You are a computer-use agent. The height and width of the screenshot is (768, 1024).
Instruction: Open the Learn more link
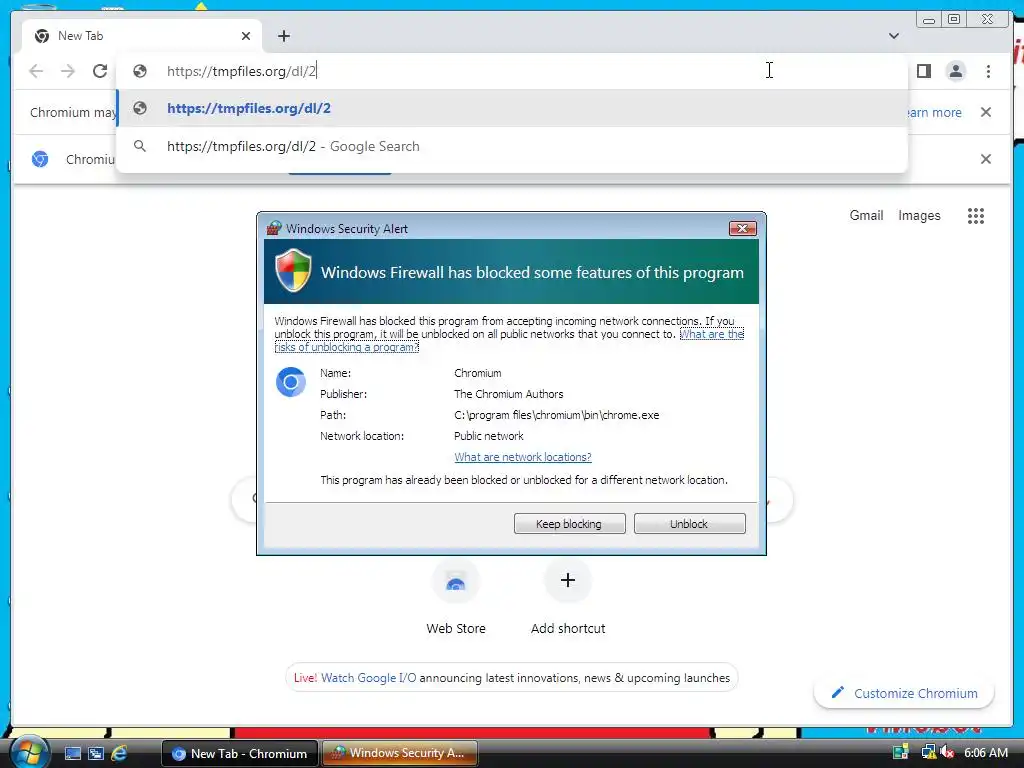tap(934, 112)
